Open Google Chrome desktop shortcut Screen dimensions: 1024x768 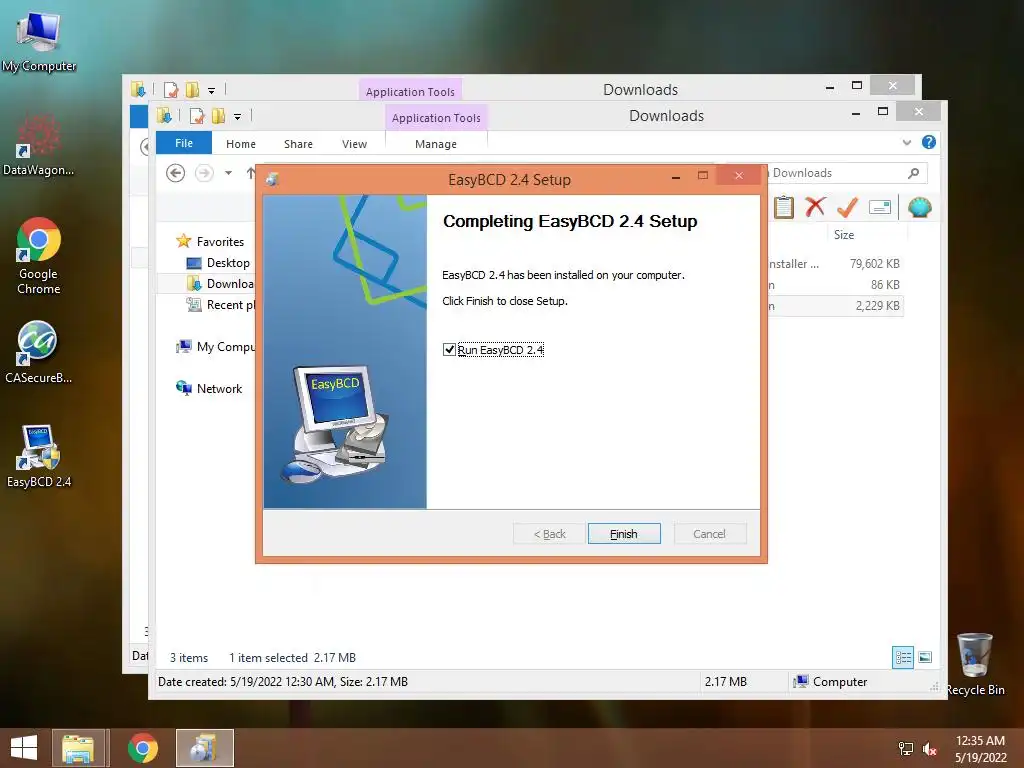pos(39,256)
